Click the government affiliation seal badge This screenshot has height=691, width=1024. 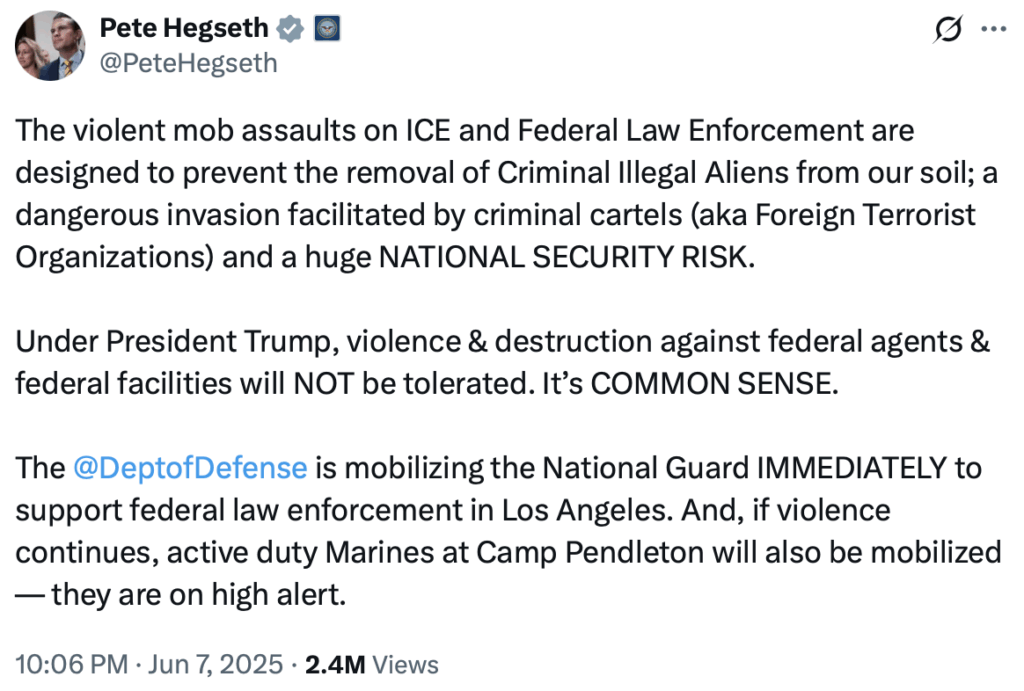327,29
